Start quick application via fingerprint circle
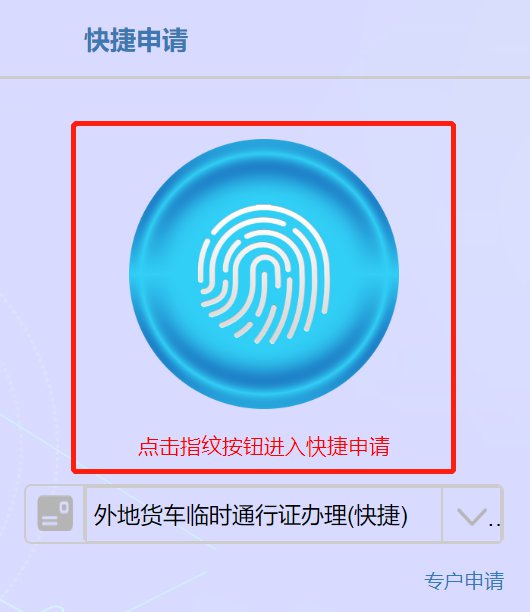Screen dimensions: 530x612 tap(264, 274)
